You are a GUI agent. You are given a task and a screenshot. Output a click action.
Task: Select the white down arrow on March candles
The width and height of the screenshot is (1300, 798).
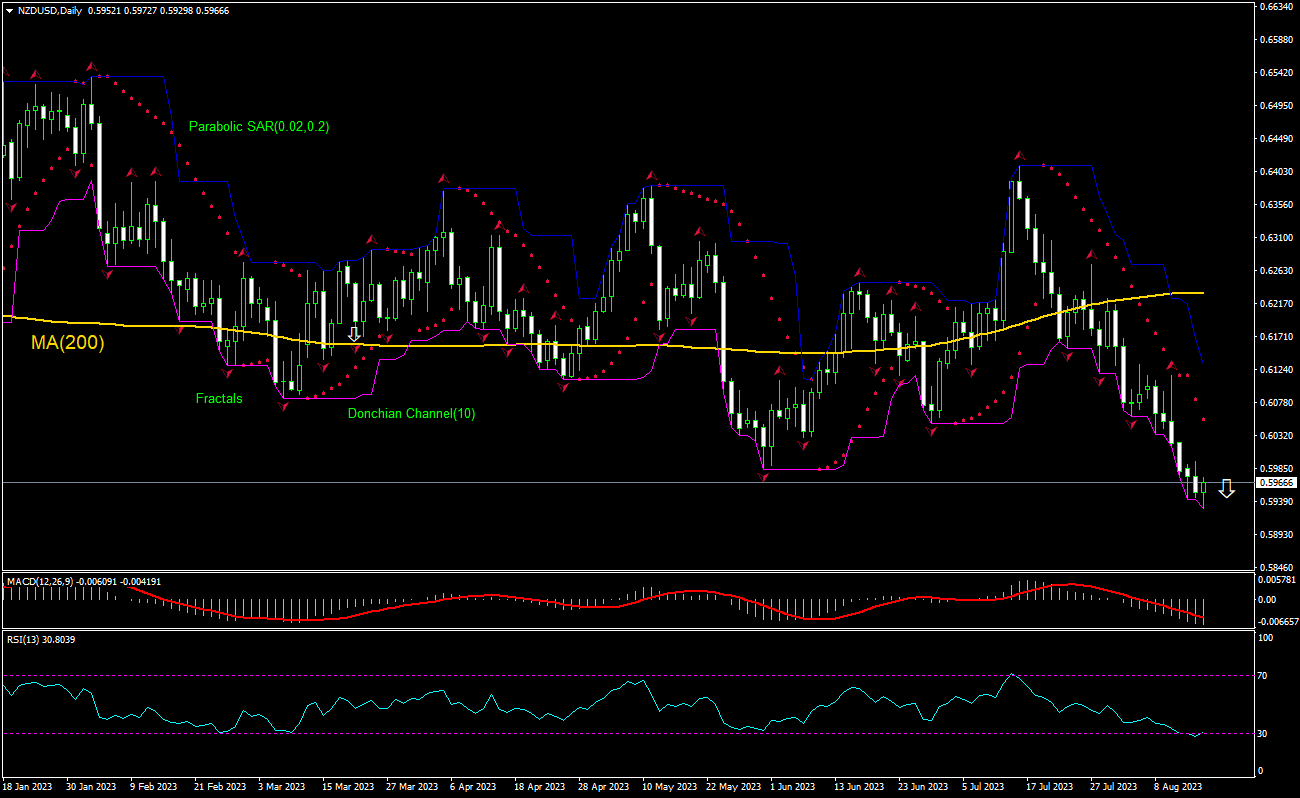pyautogui.click(x=354, y=333)
